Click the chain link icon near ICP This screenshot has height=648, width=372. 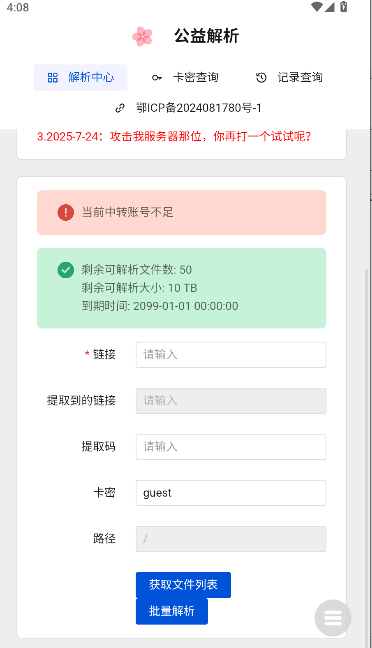point(120,108)
